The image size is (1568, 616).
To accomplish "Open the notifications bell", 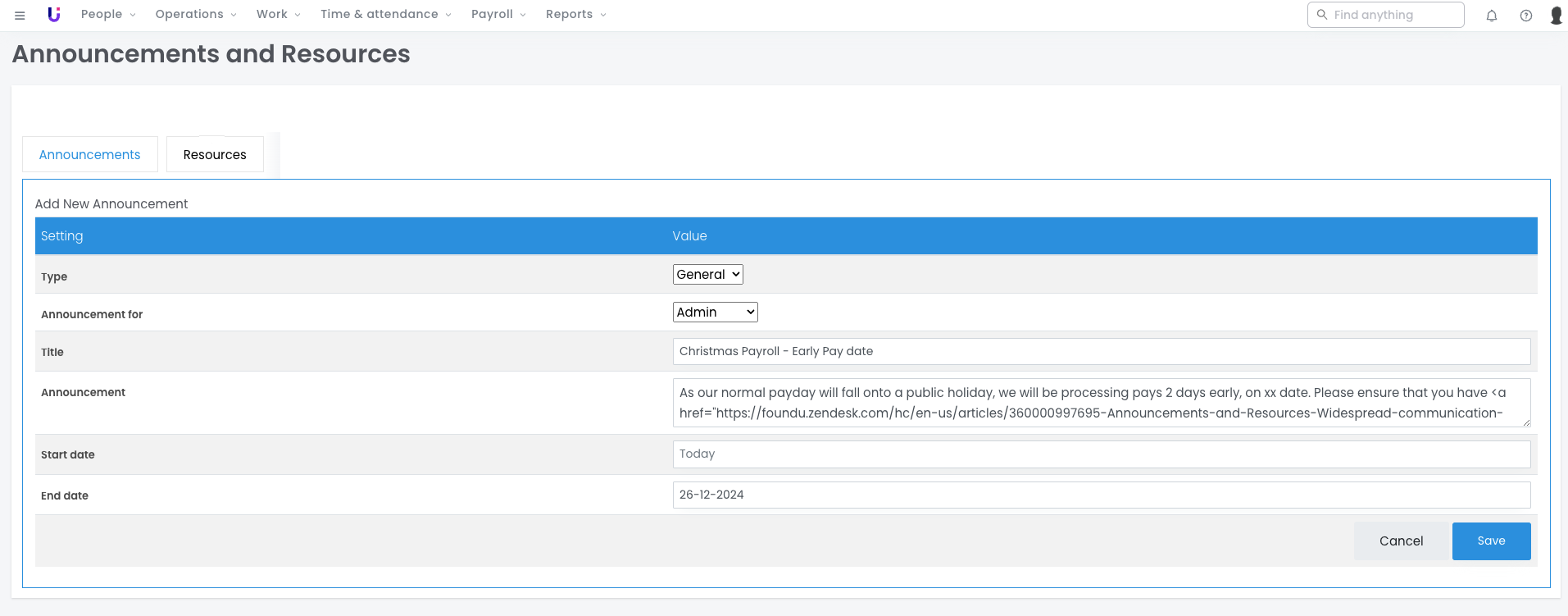I will pyautogui.click(x=1492, y=16).
